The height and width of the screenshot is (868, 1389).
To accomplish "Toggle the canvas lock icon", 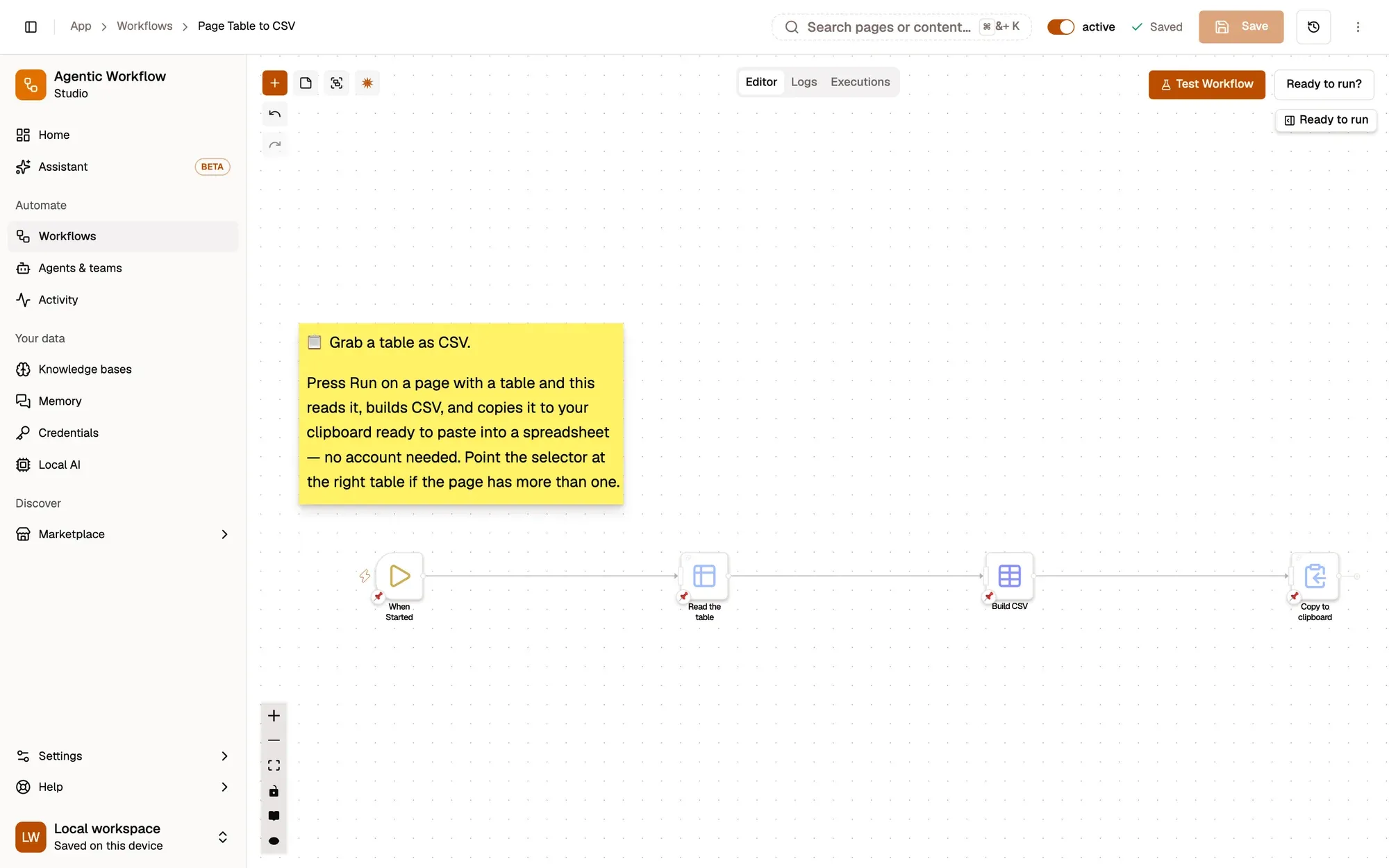I will click(274, 791).
